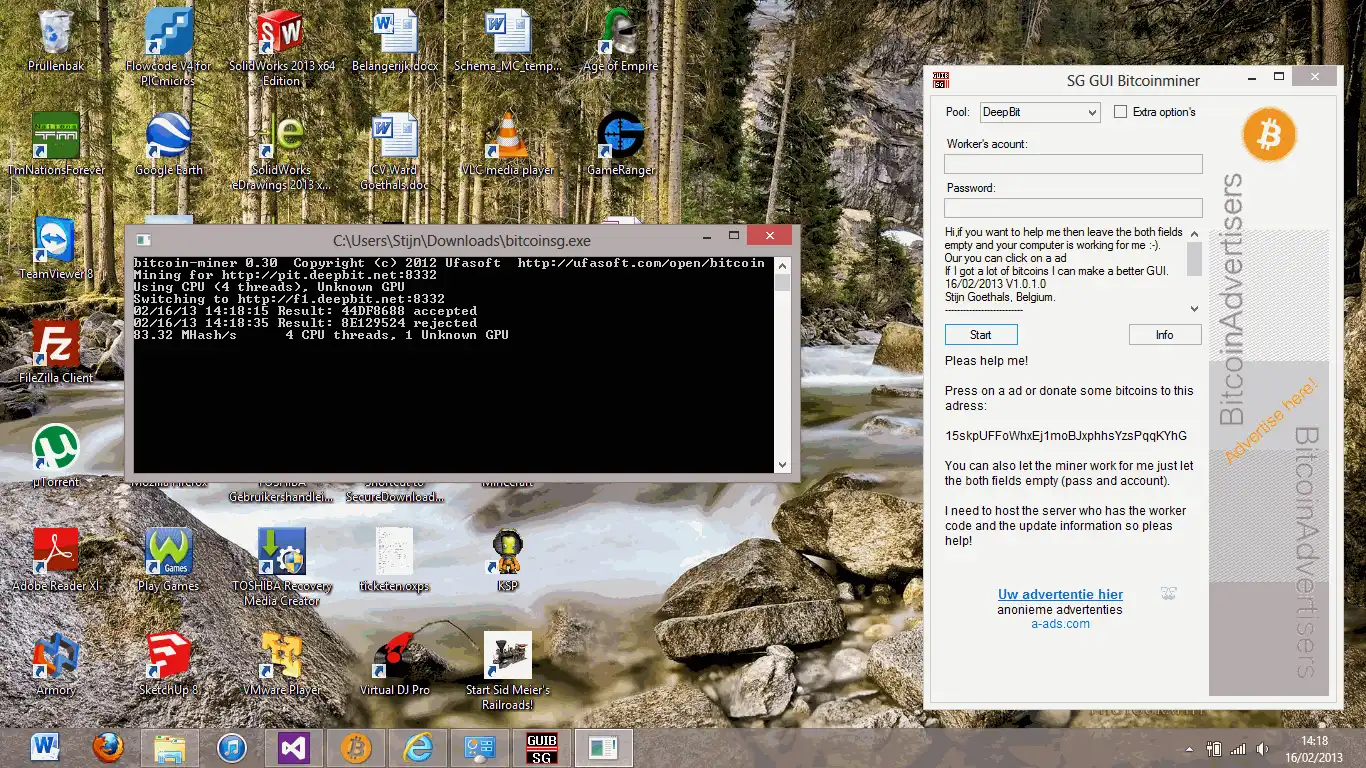Image resolution: width=1366 pixels, height=768 pixels.
Task: Click the Info button
Action: click(1165, 335)
